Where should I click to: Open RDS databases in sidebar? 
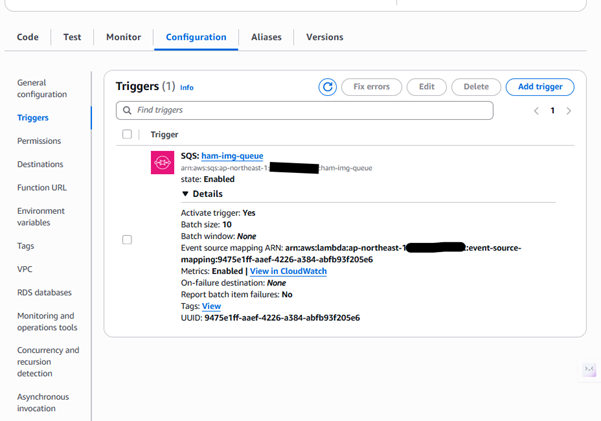coord(44,293)
